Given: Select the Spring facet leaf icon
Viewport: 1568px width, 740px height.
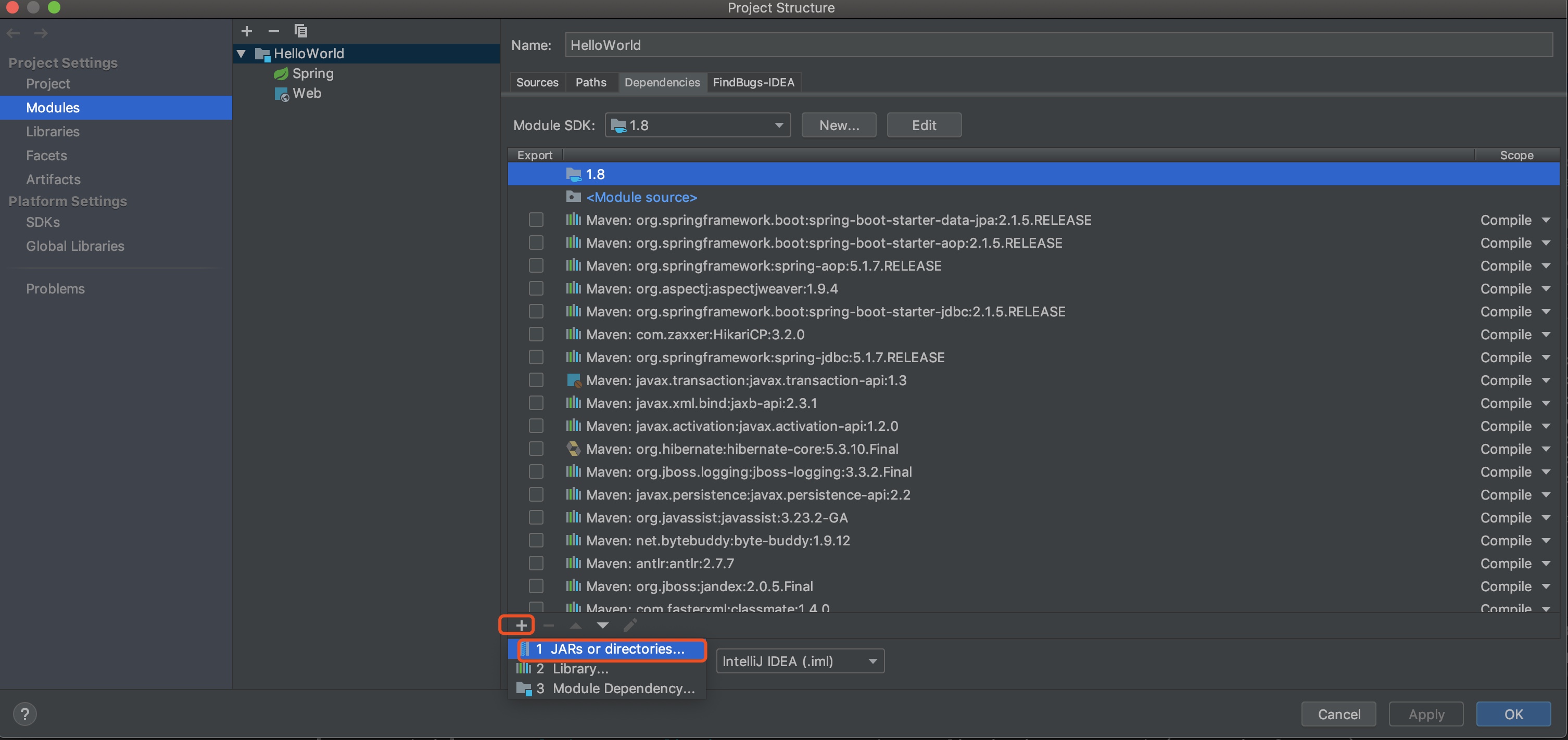Looking at the screenshot, I should [x=281, y=73].
